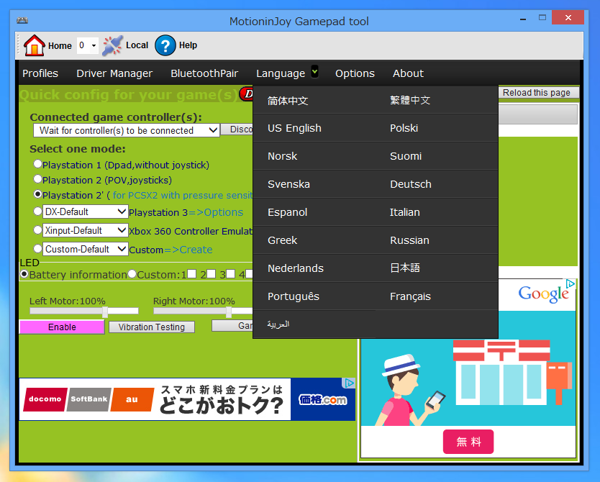Open the Xinput-Default dropdown

click(85, 230)
